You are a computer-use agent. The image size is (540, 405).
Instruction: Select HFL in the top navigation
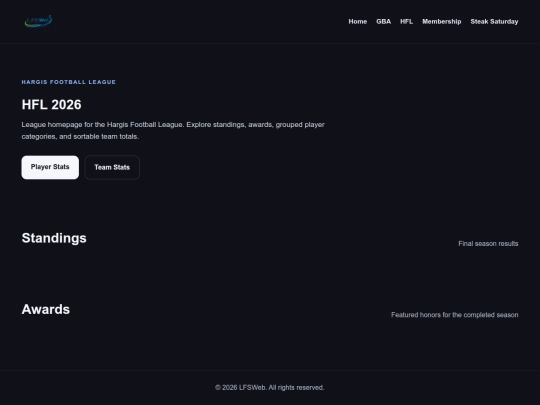click(x=406, y=21)
